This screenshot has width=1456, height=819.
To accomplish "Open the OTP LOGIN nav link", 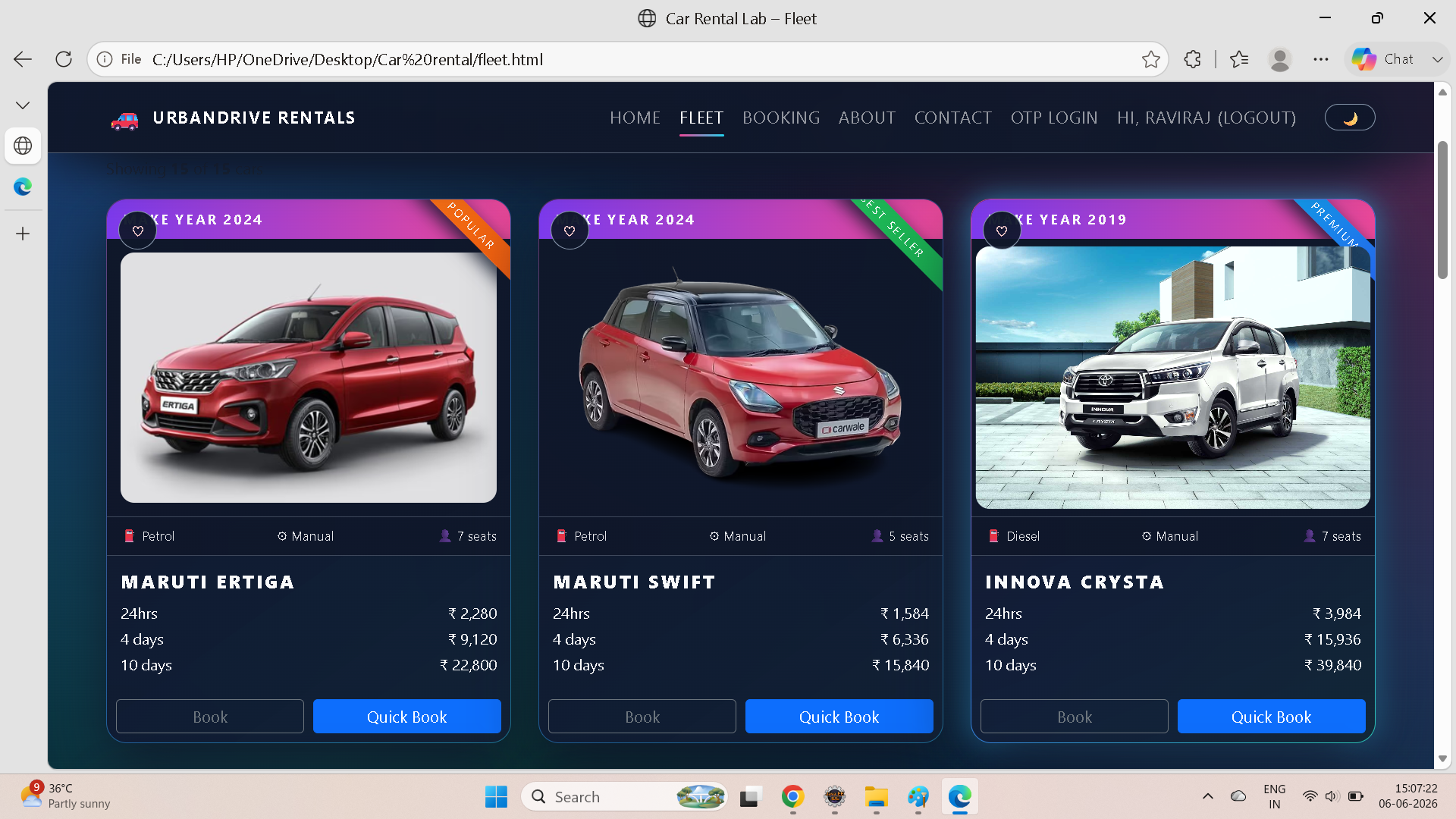I will pyautogui.click(x=1054, y=118).
